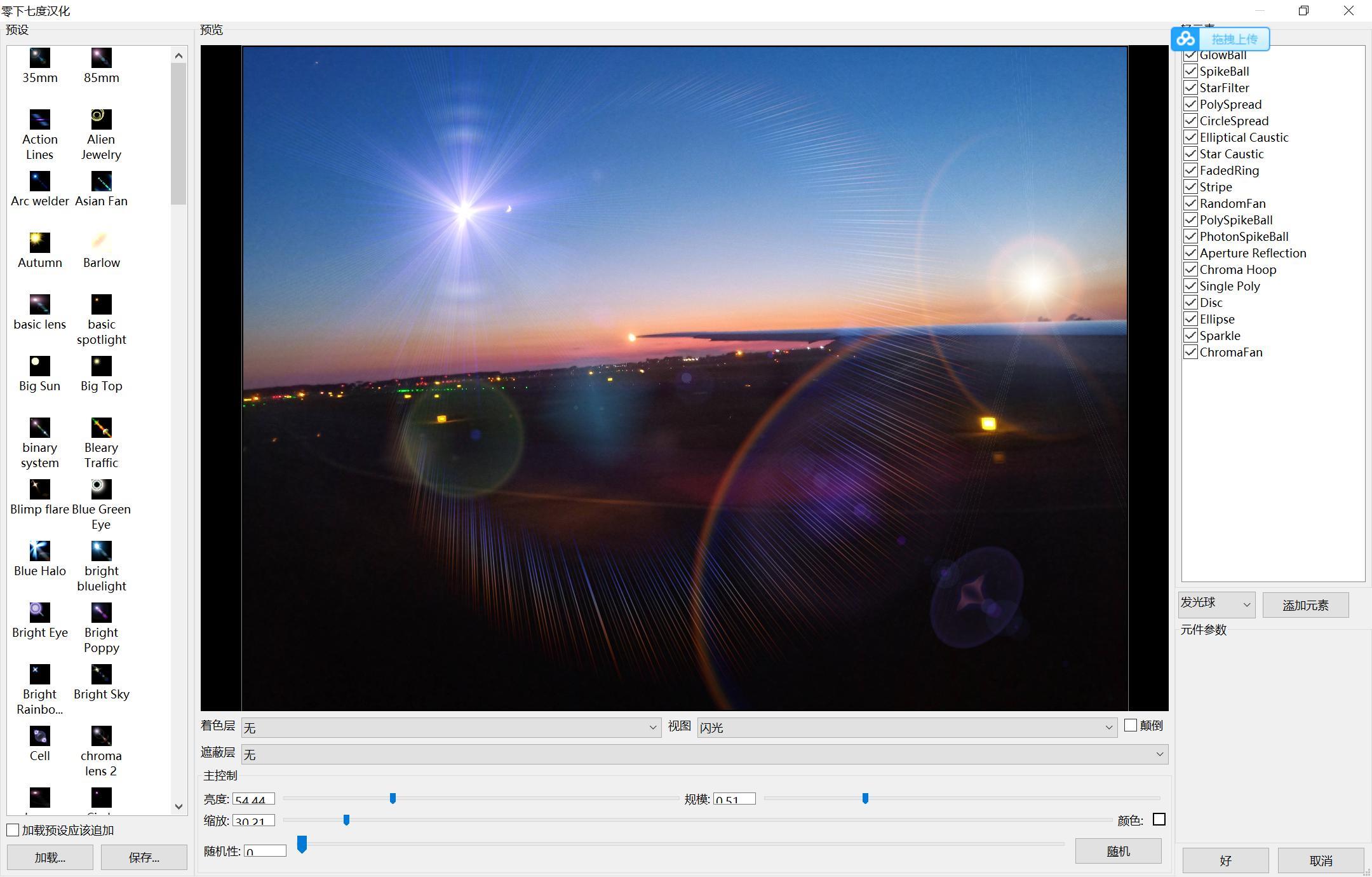Select the bright bluelight preset icon
The height and width of the screenshot is (877, 1372).
click(101, 551)
